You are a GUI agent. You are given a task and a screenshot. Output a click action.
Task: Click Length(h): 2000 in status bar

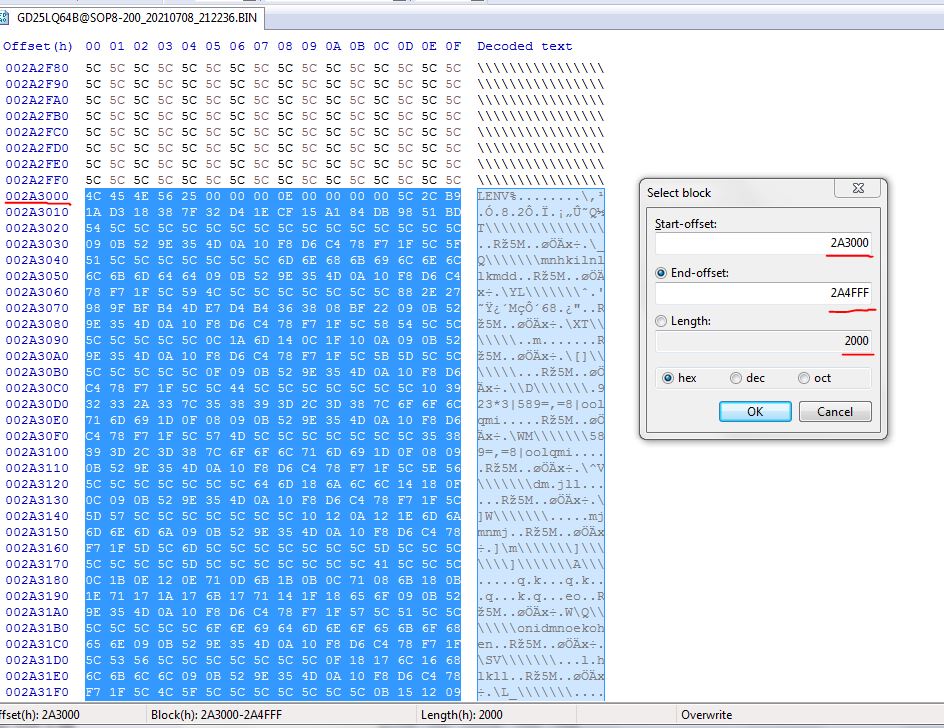click(x=462, y=715)
